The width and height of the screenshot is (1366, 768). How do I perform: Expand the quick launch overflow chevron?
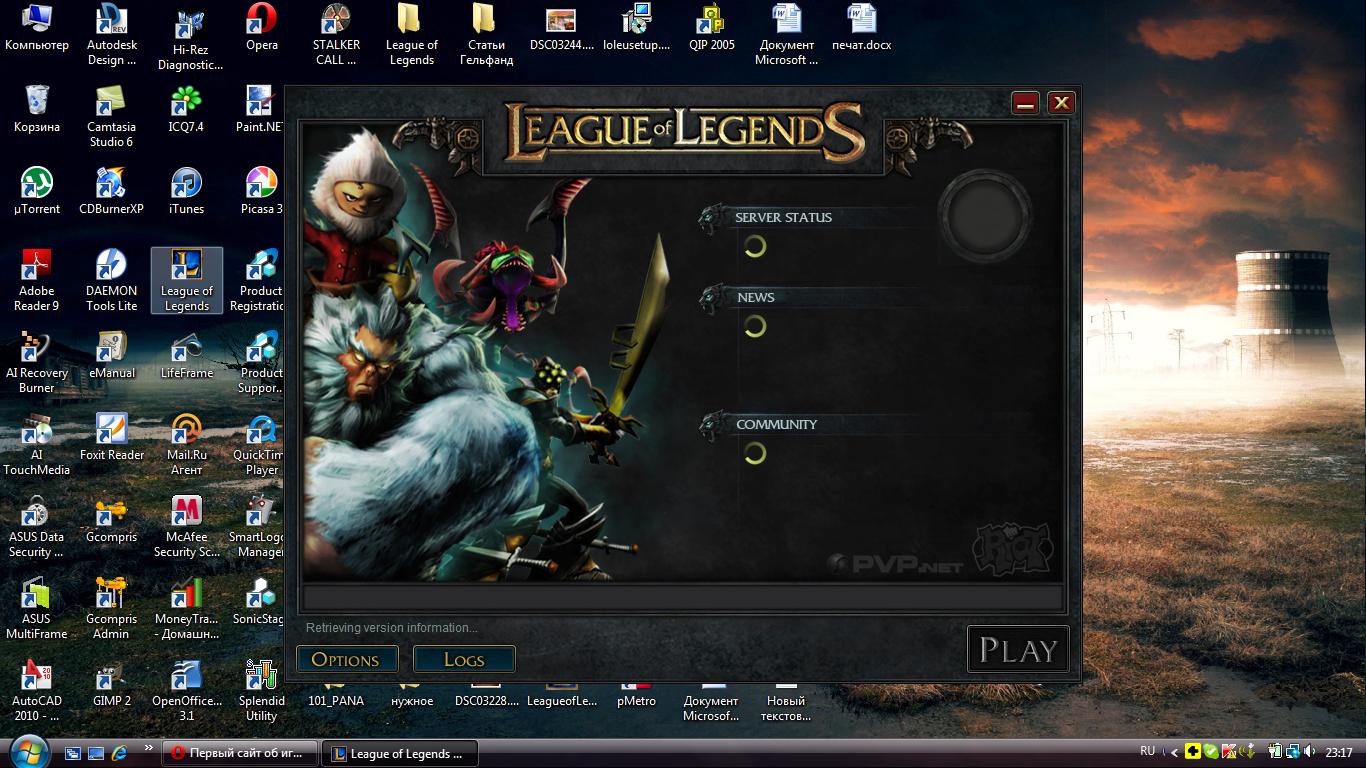[x=149, y=747]
